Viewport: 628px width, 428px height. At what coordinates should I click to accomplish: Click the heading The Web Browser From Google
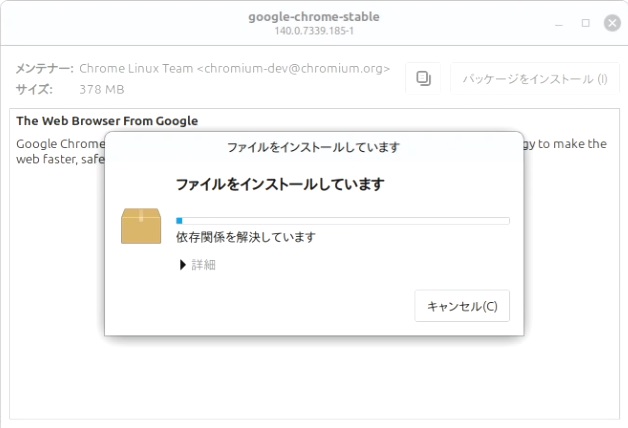107,121
